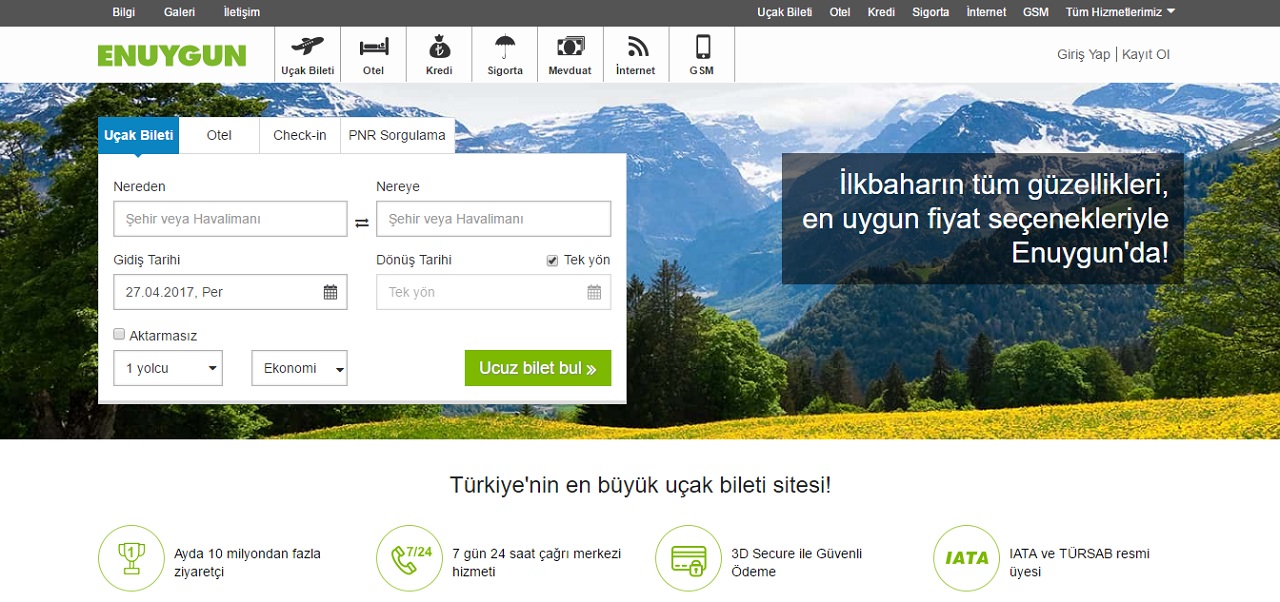Open the Galeri link in top bar
Viewport: 1280px width, 602px height.
179,12
